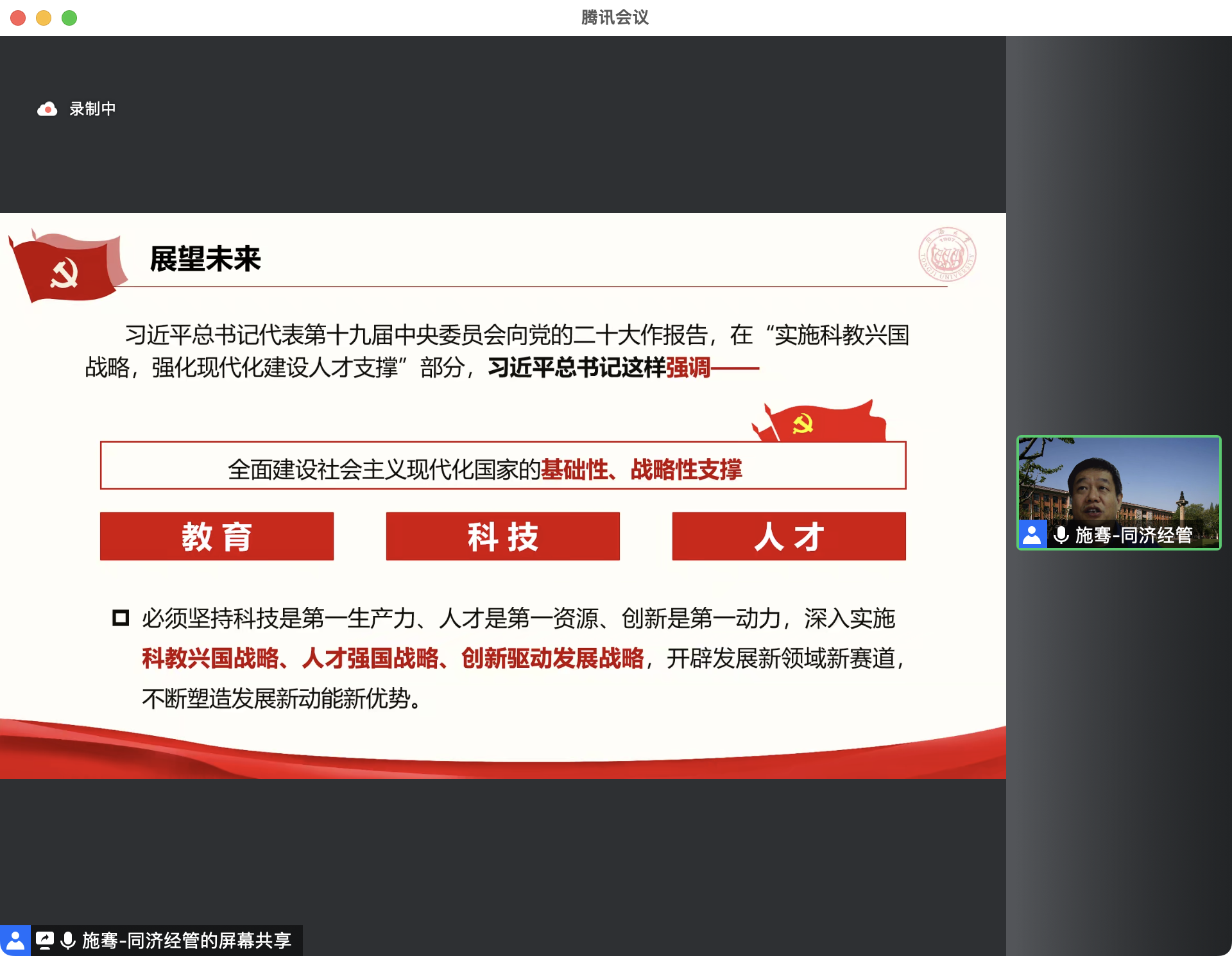Click the bottom-left blue user avatar icon
The height and width of the screenshot is (956, 1232).
pyautogui.click(x=15, y=941)
